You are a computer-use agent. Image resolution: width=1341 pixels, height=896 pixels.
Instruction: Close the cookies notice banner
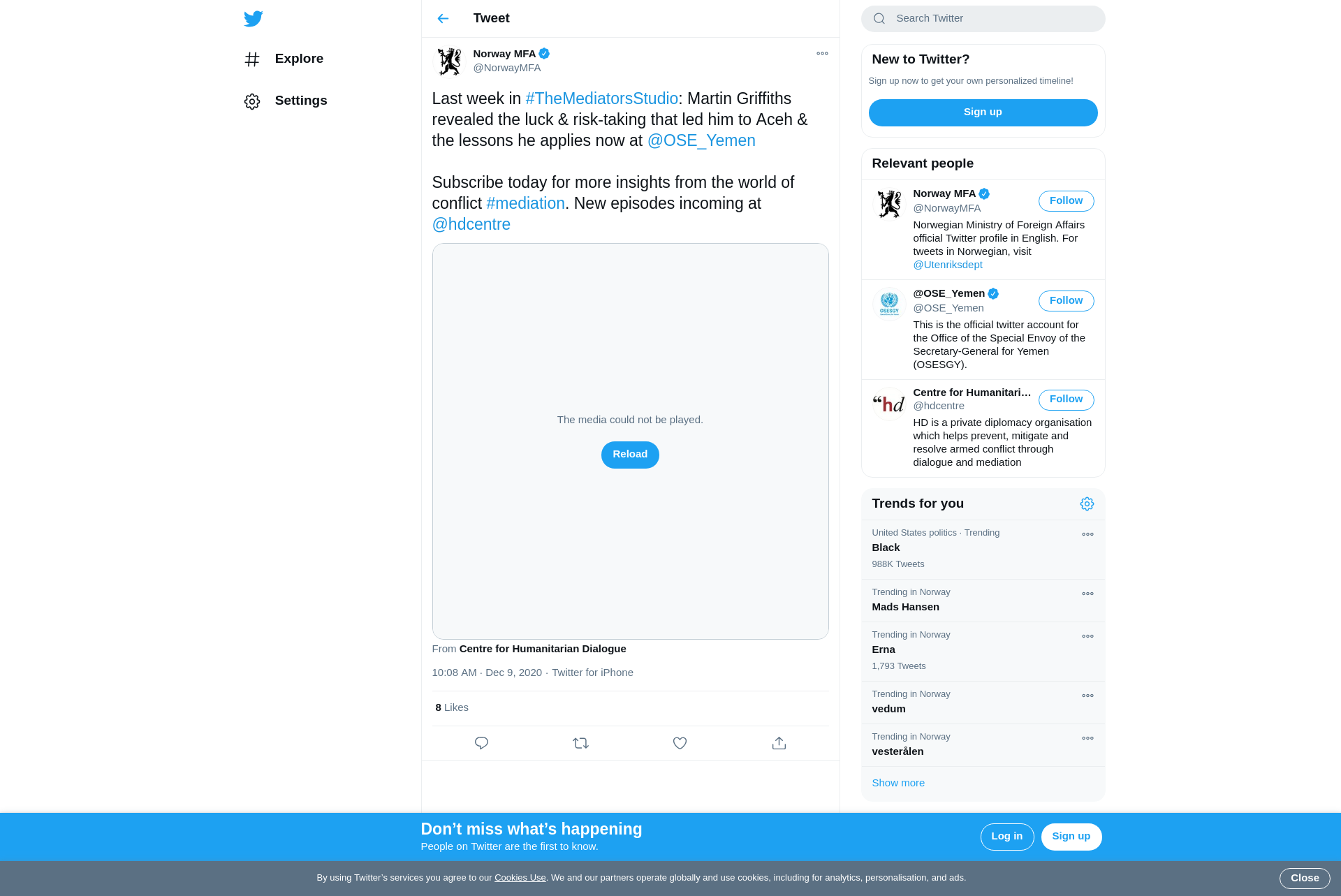tap(1304, 879)
